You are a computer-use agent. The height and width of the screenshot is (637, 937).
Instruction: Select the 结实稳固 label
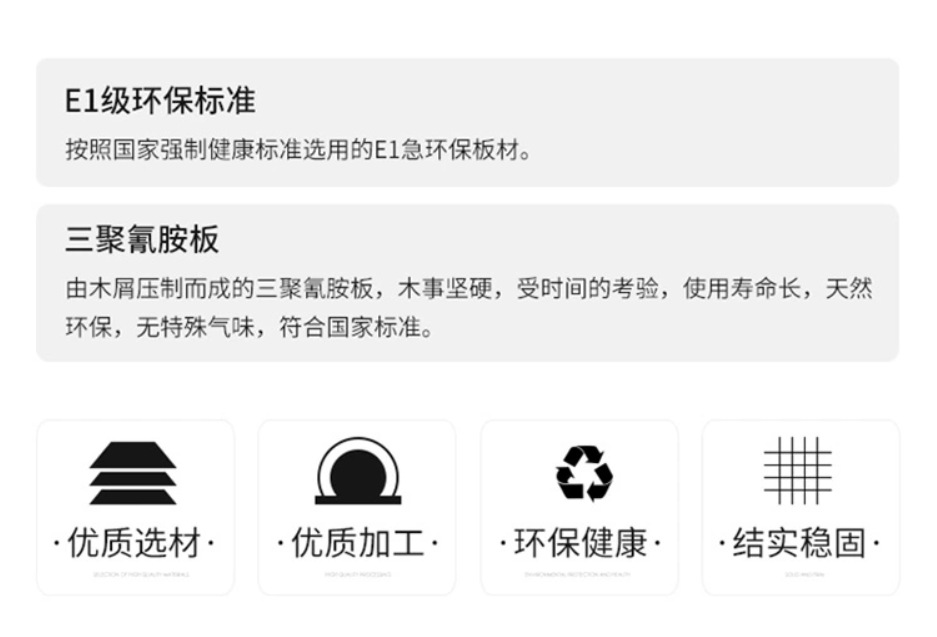tap(799, 543)
